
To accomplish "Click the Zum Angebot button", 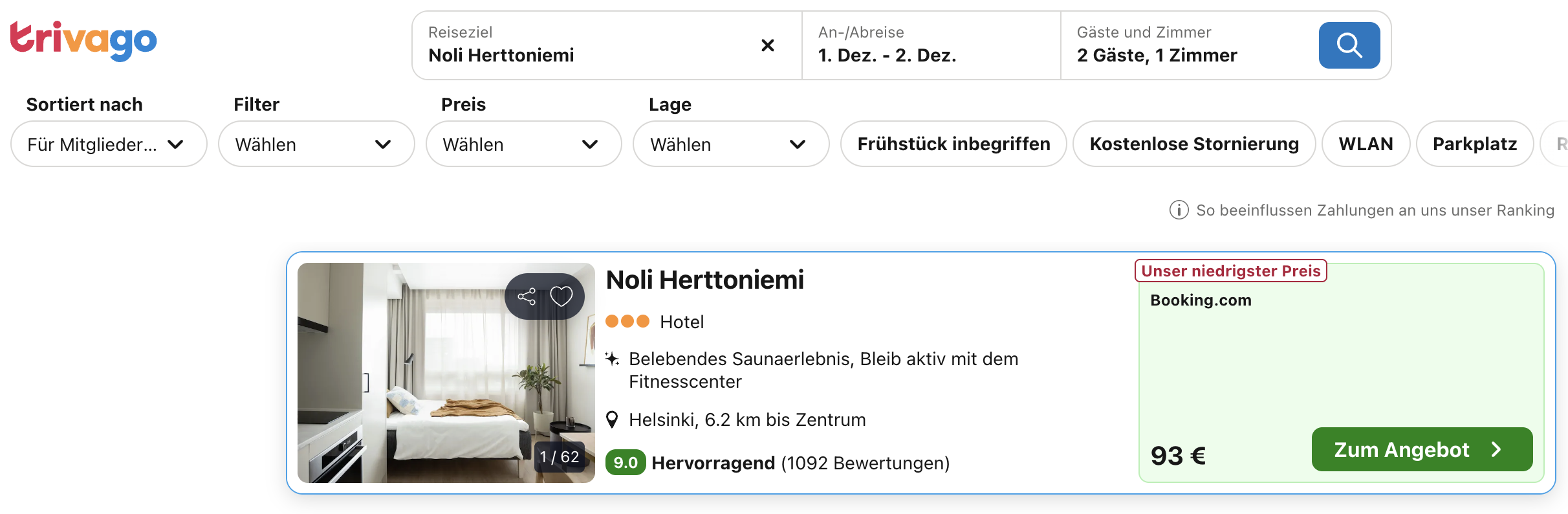I will coord(1421,449).
